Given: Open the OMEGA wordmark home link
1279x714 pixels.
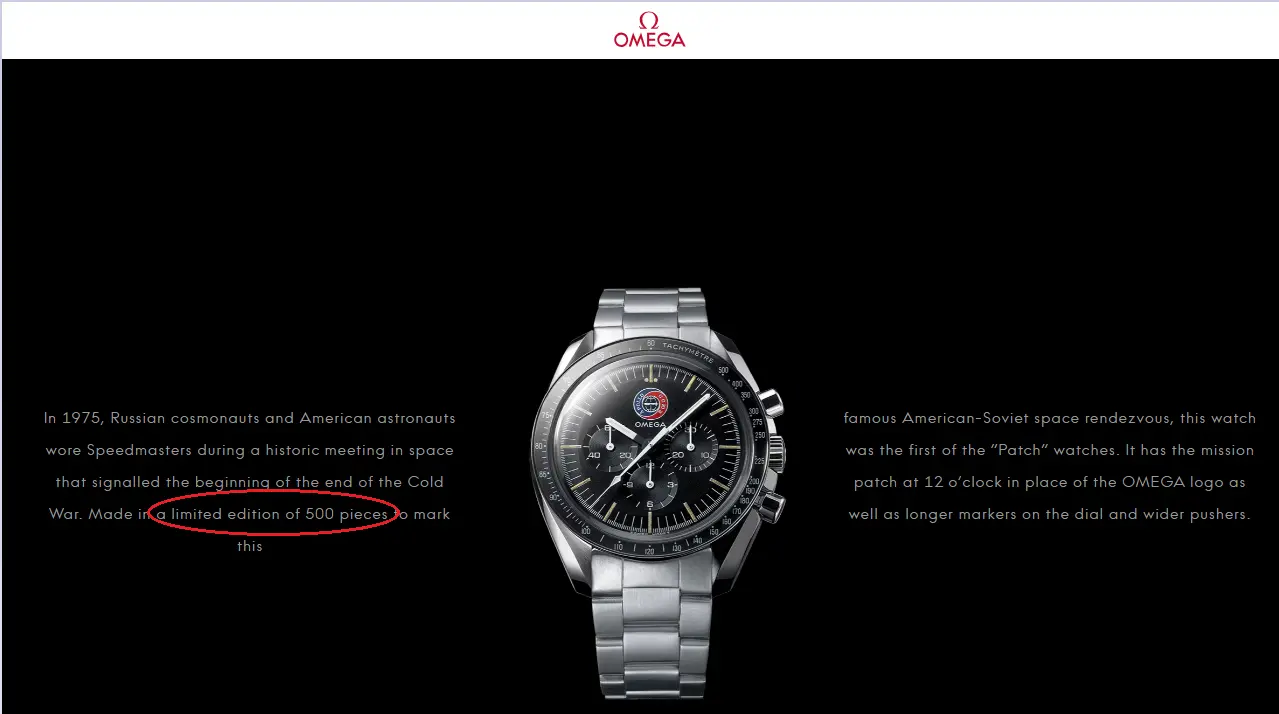Looking at the screenshot, I should click(650, 40).
